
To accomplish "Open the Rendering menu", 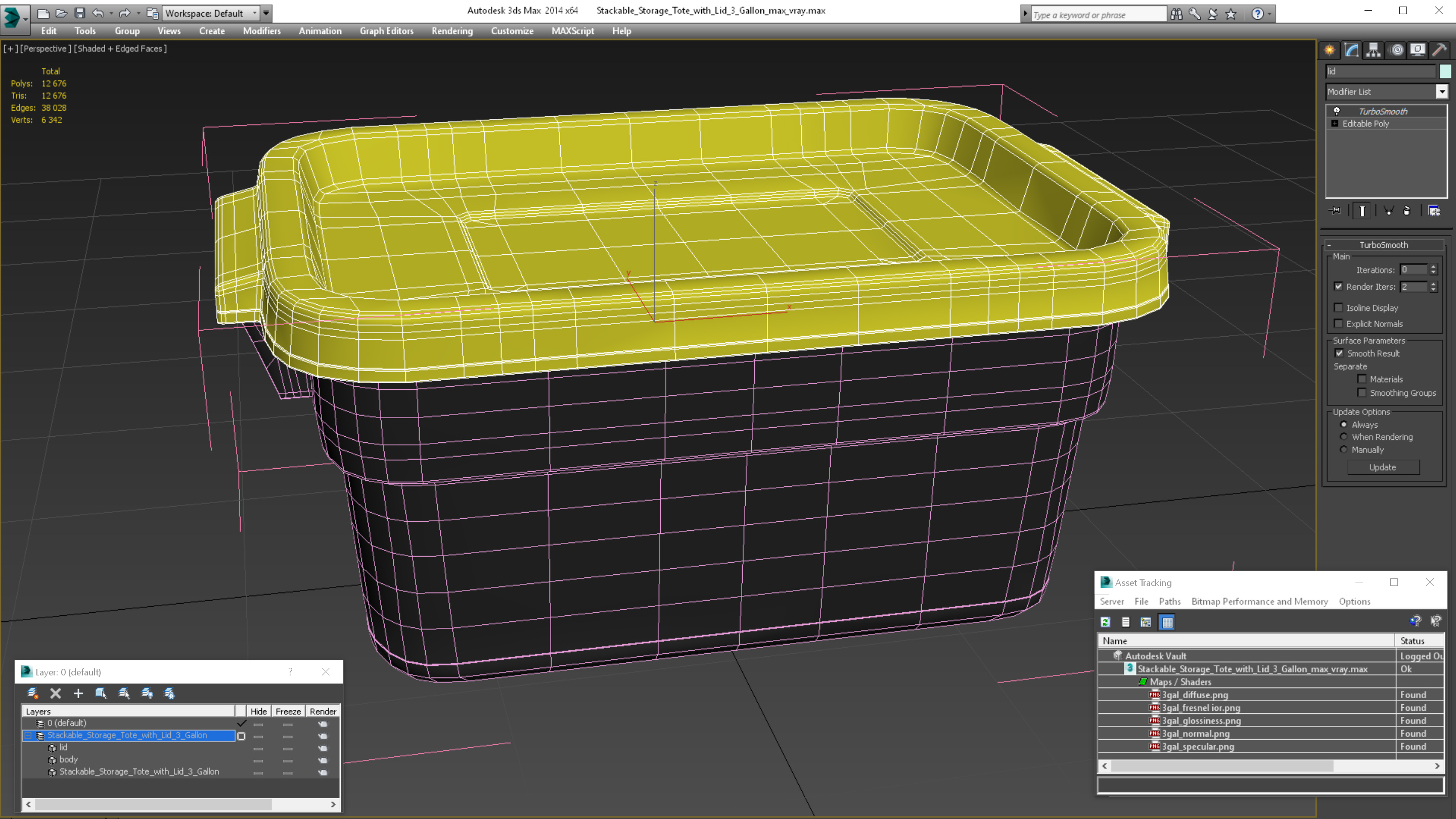I will coord(451,31).
